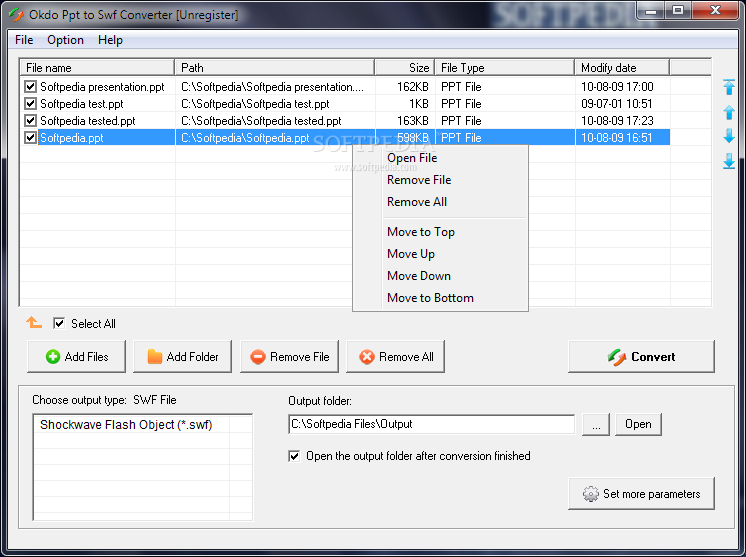Screen dimensions: 746x557
Task: Choose Open File from context menu
Action: 441,158
